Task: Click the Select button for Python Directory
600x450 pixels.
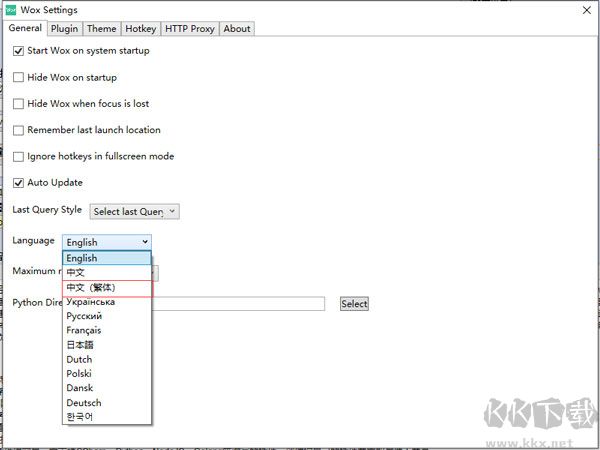Action: tap(354, 304)
